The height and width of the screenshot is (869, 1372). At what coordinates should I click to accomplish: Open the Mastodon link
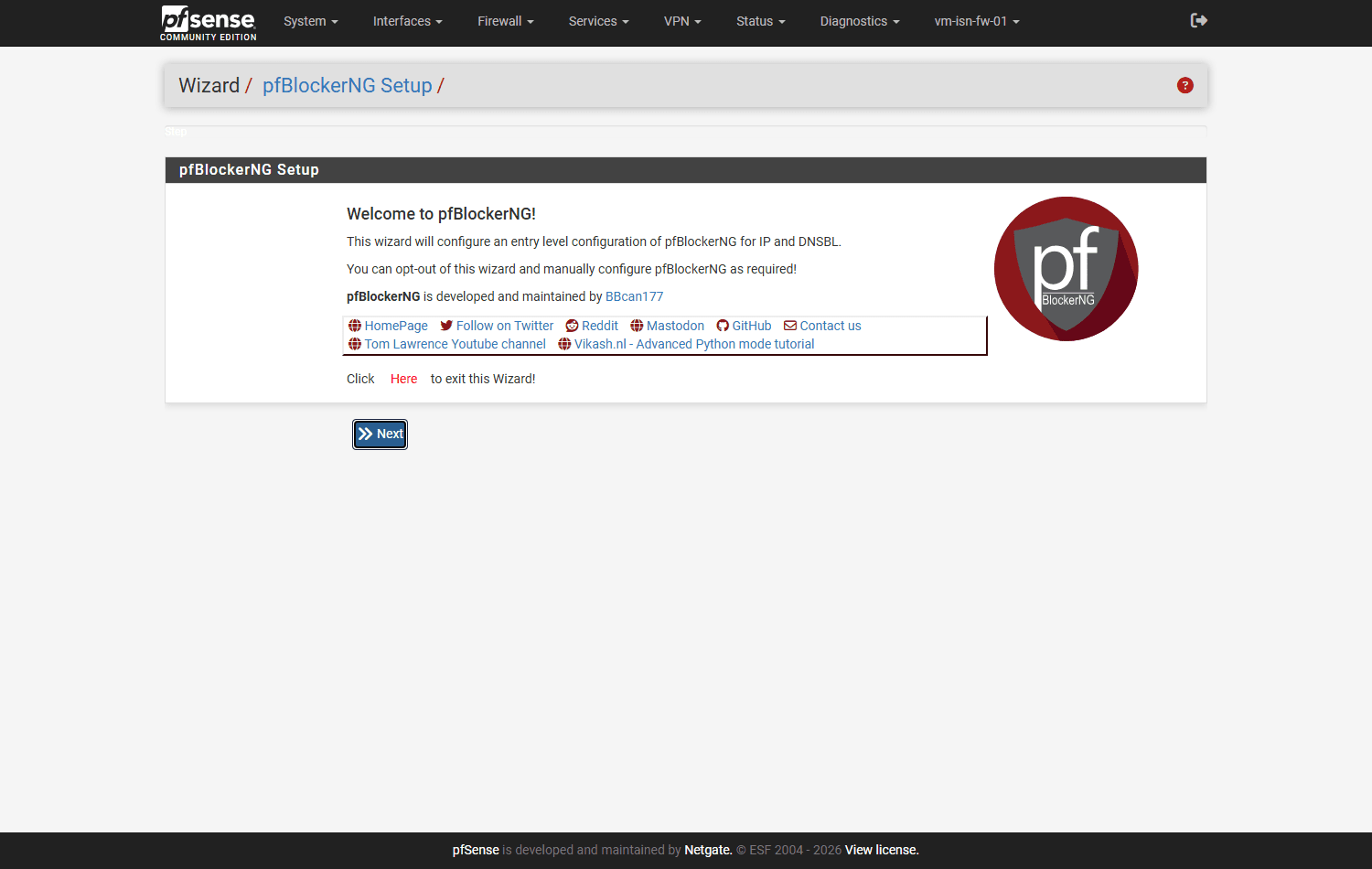tap(675, 326)
